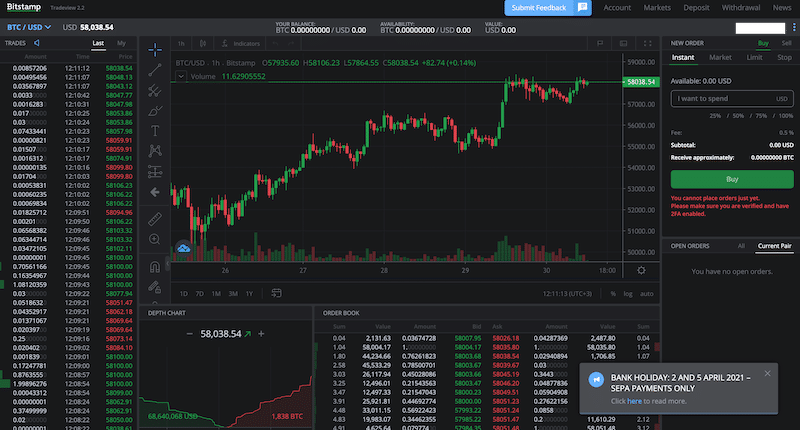
Task: Click the bank holiday announcement megaphone icon
Action: coord(596,380)
